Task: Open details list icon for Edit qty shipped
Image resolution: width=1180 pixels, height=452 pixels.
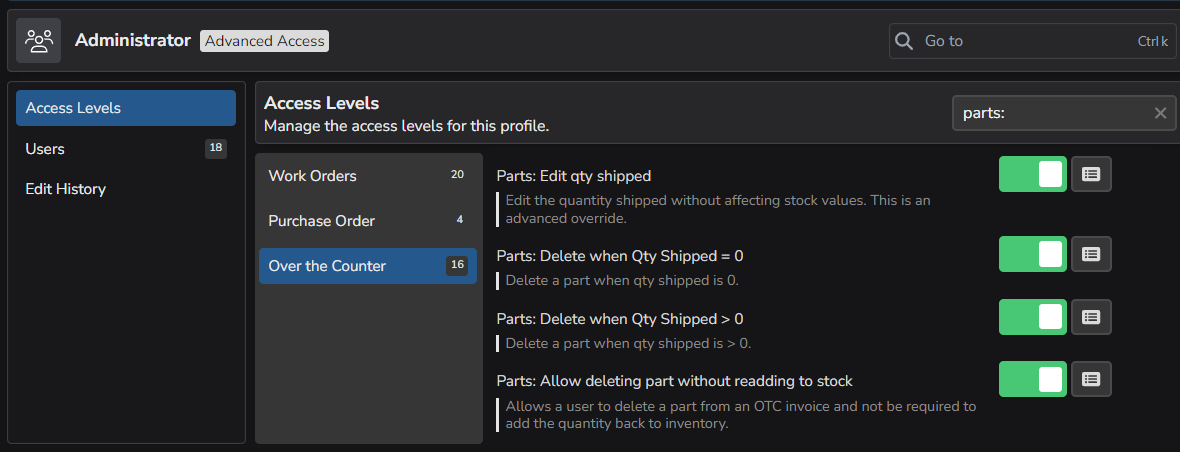Action: [x=1091, y=174]
